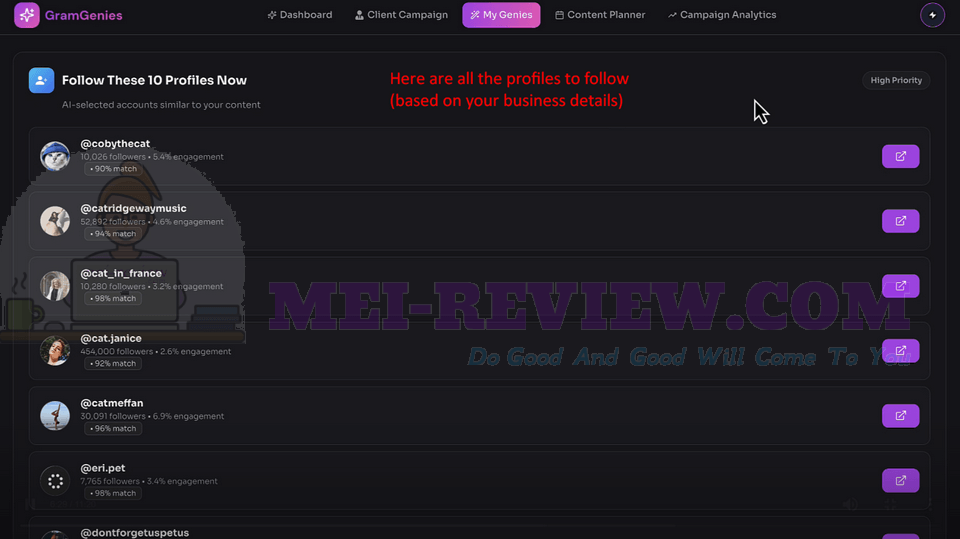960x539 pixels.
Task: Open @eri.pet profile external link
Action: 901,481
